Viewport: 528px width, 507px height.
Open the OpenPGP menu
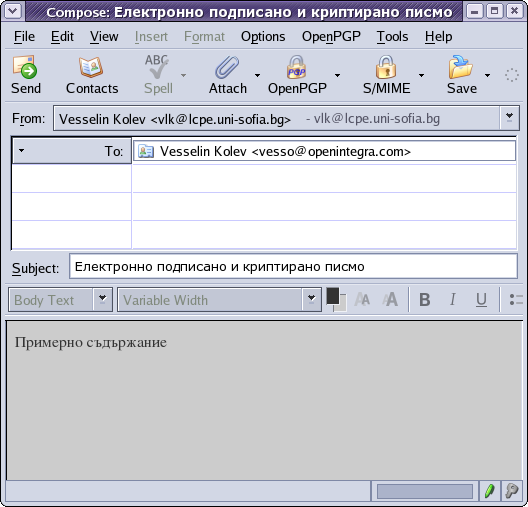pos(331,36)
